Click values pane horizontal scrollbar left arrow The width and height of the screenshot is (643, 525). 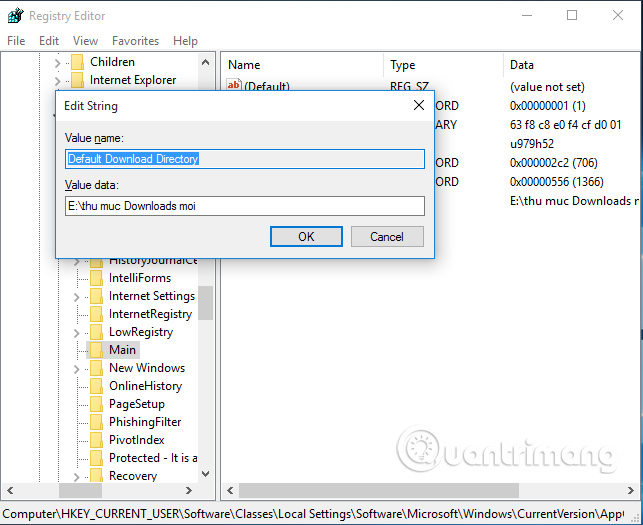[230, 491]
